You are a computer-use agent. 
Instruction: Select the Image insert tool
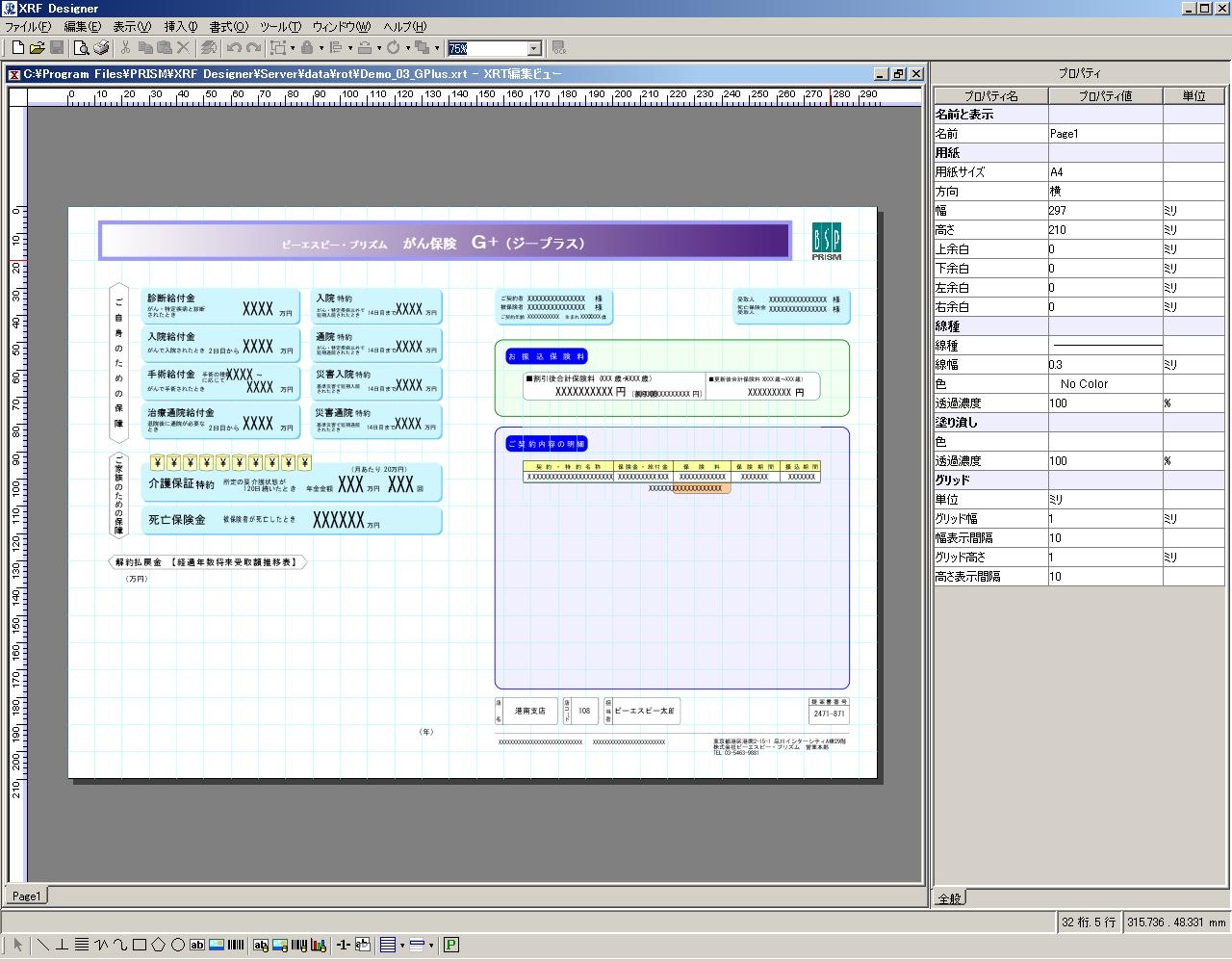(217, 945)
